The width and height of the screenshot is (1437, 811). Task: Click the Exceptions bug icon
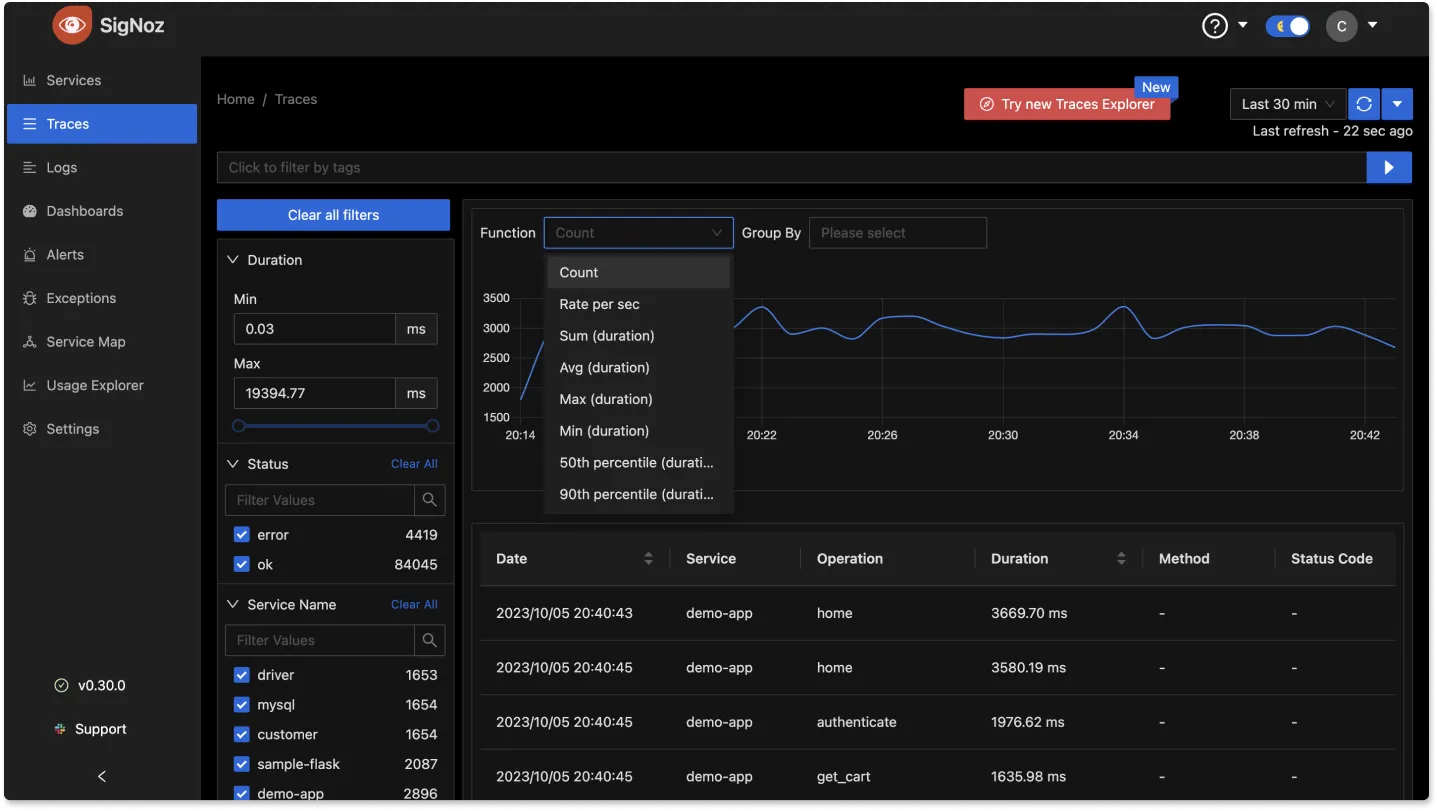30,298
